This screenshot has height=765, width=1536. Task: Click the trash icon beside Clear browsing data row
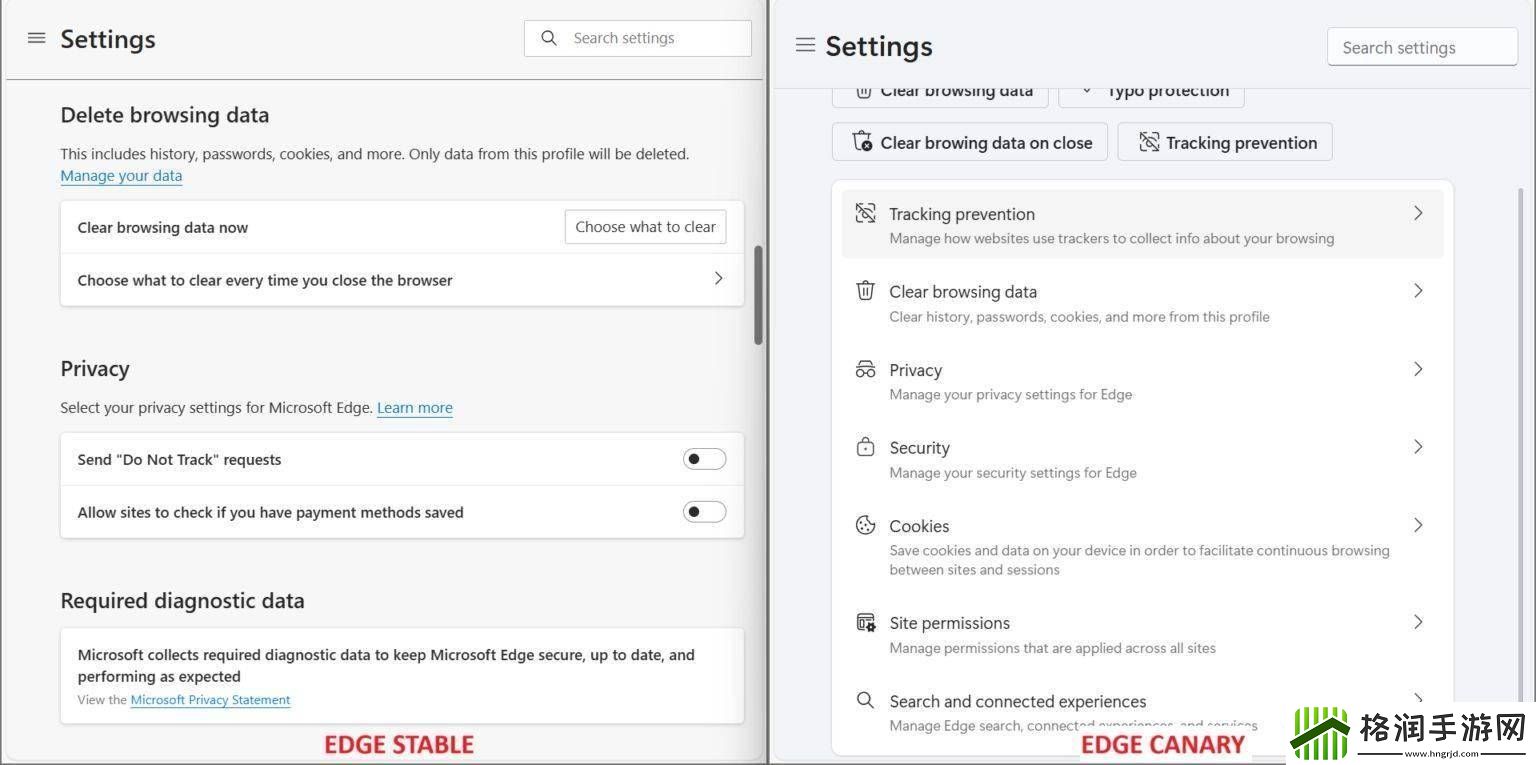tap(865, 291)
